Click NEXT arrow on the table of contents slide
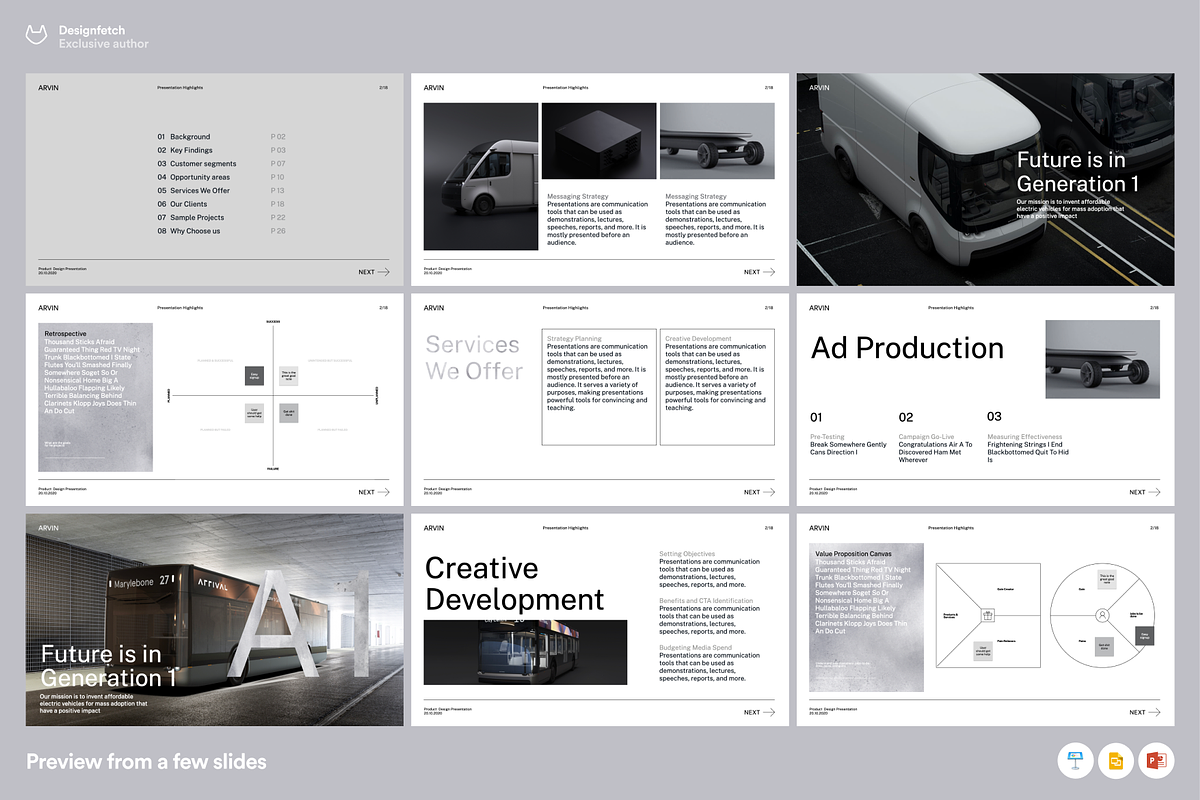 pyautogui.click(x=374, y=272)
